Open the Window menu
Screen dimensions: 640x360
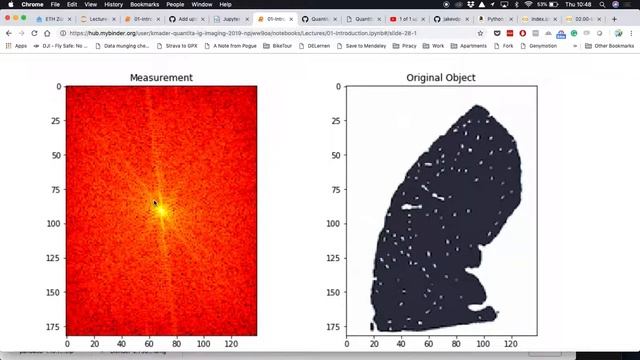[x=202, y=4]
